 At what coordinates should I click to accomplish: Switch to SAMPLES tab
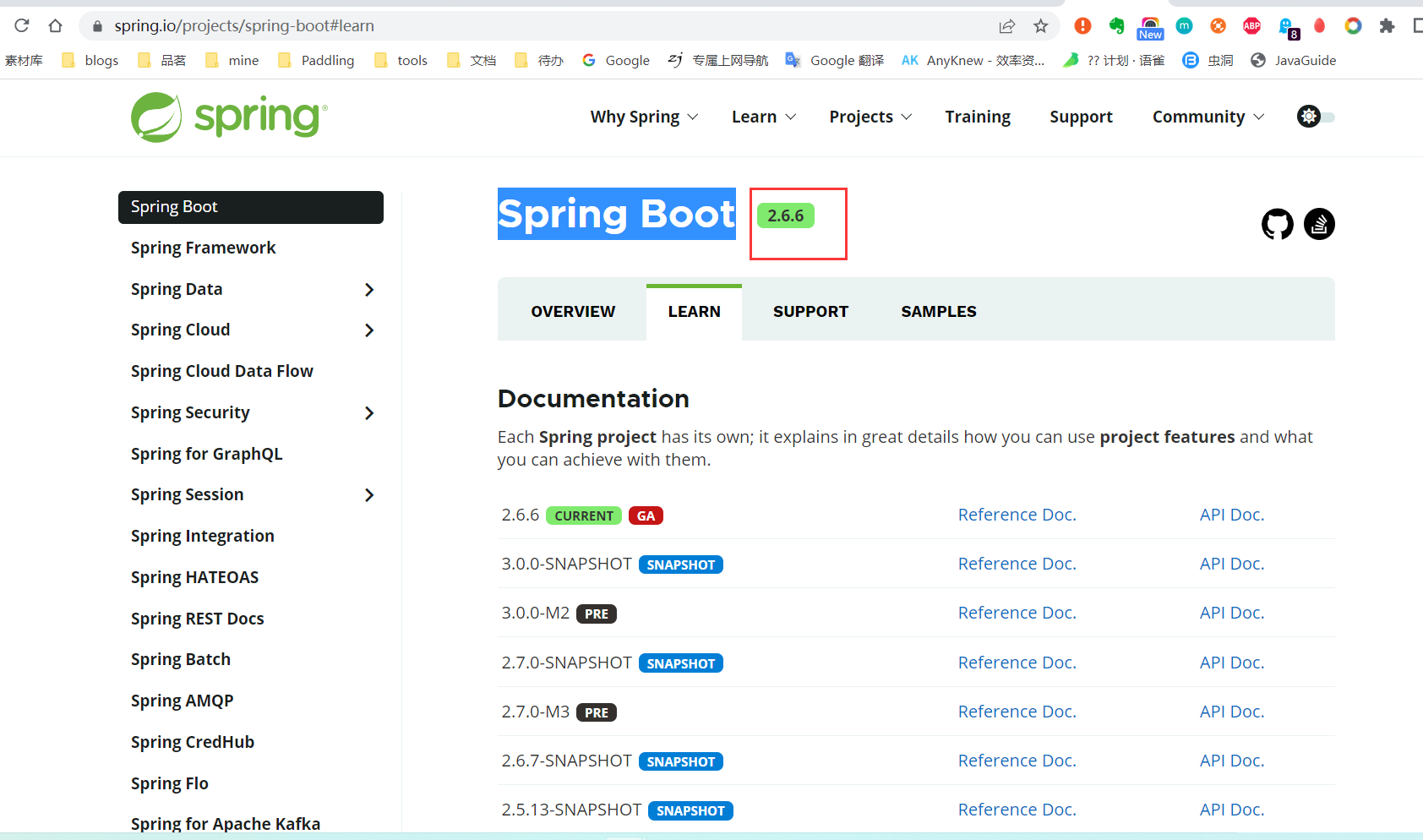point(939,312)
